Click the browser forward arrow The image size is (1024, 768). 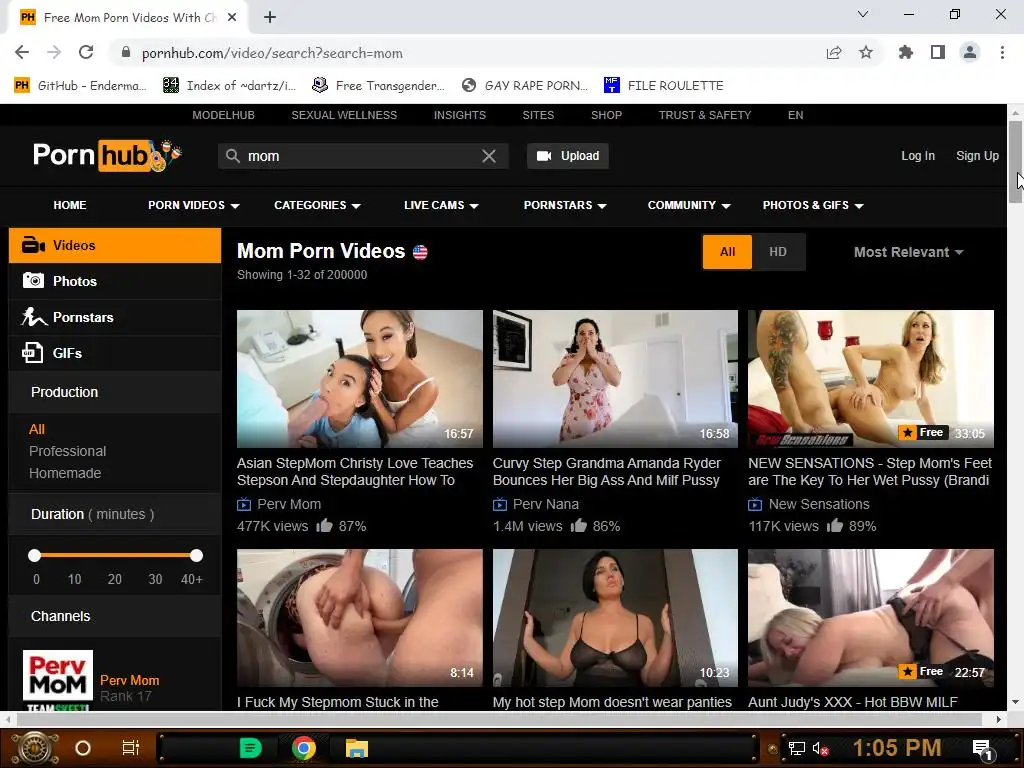click(54, 53)
